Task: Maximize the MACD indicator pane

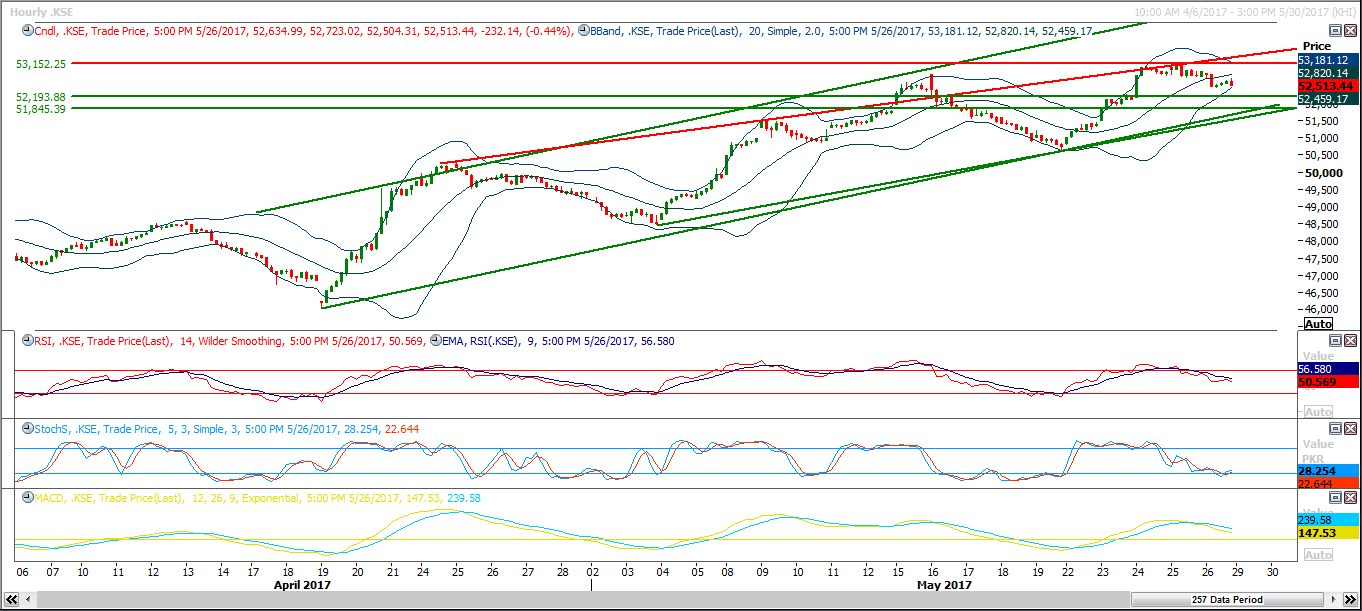Action: [1334, 498]
